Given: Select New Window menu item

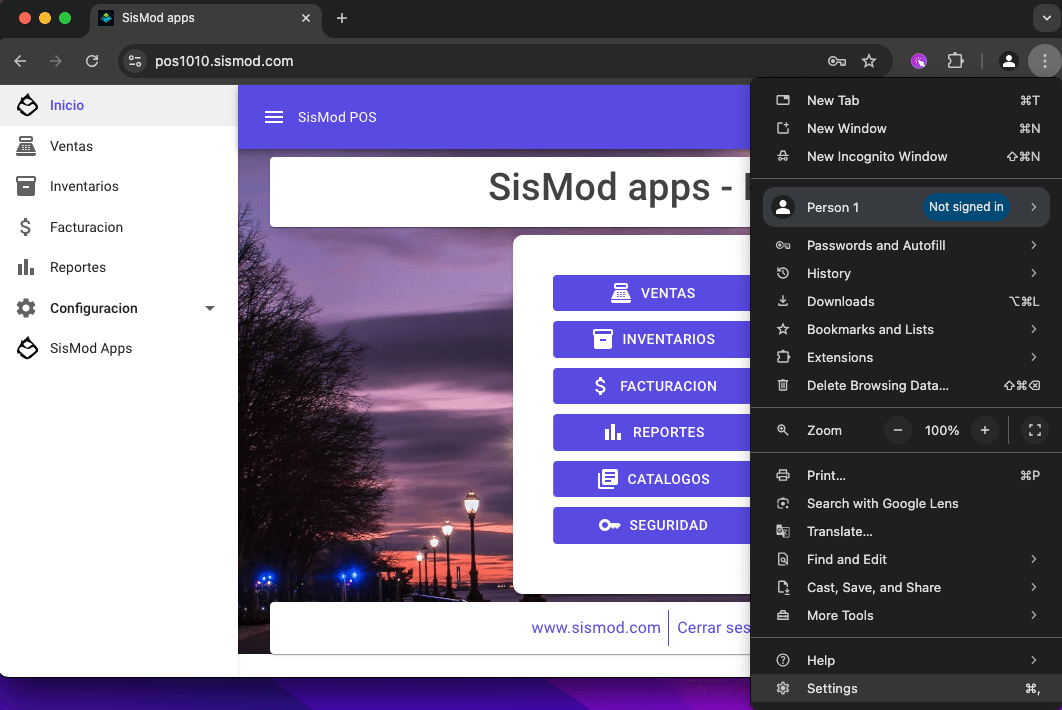Looking at the screenshot, I should pyautogui.click(x=906, y=128).
